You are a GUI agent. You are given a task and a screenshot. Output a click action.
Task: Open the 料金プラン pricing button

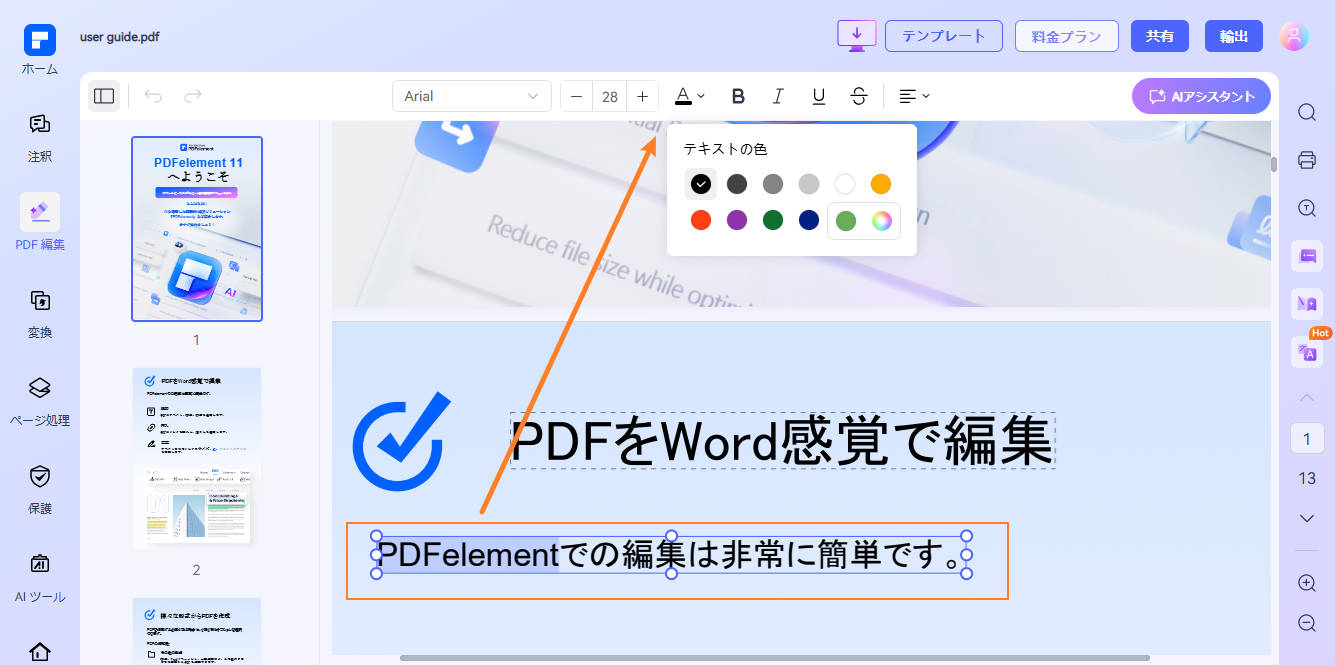coord(1066,36)
